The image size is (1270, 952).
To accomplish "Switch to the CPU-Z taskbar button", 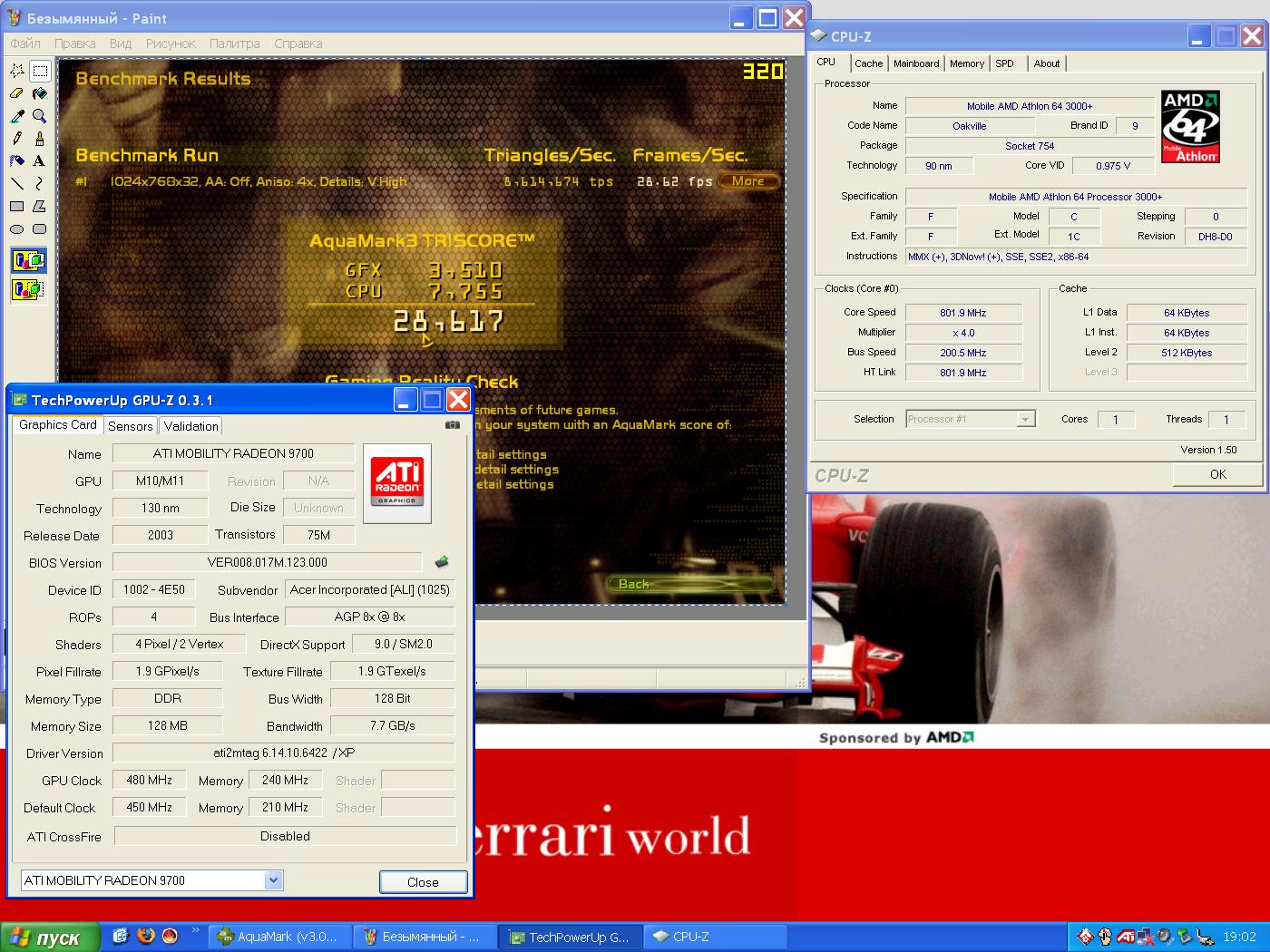I will click(x=717, y=937).
